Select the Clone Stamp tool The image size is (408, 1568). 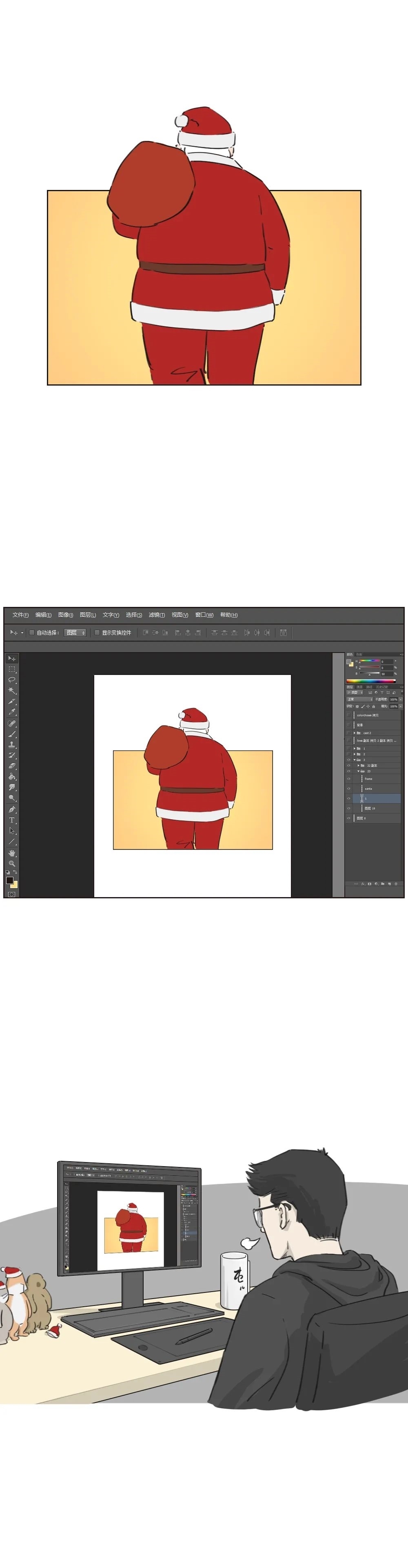click(11, 744)
